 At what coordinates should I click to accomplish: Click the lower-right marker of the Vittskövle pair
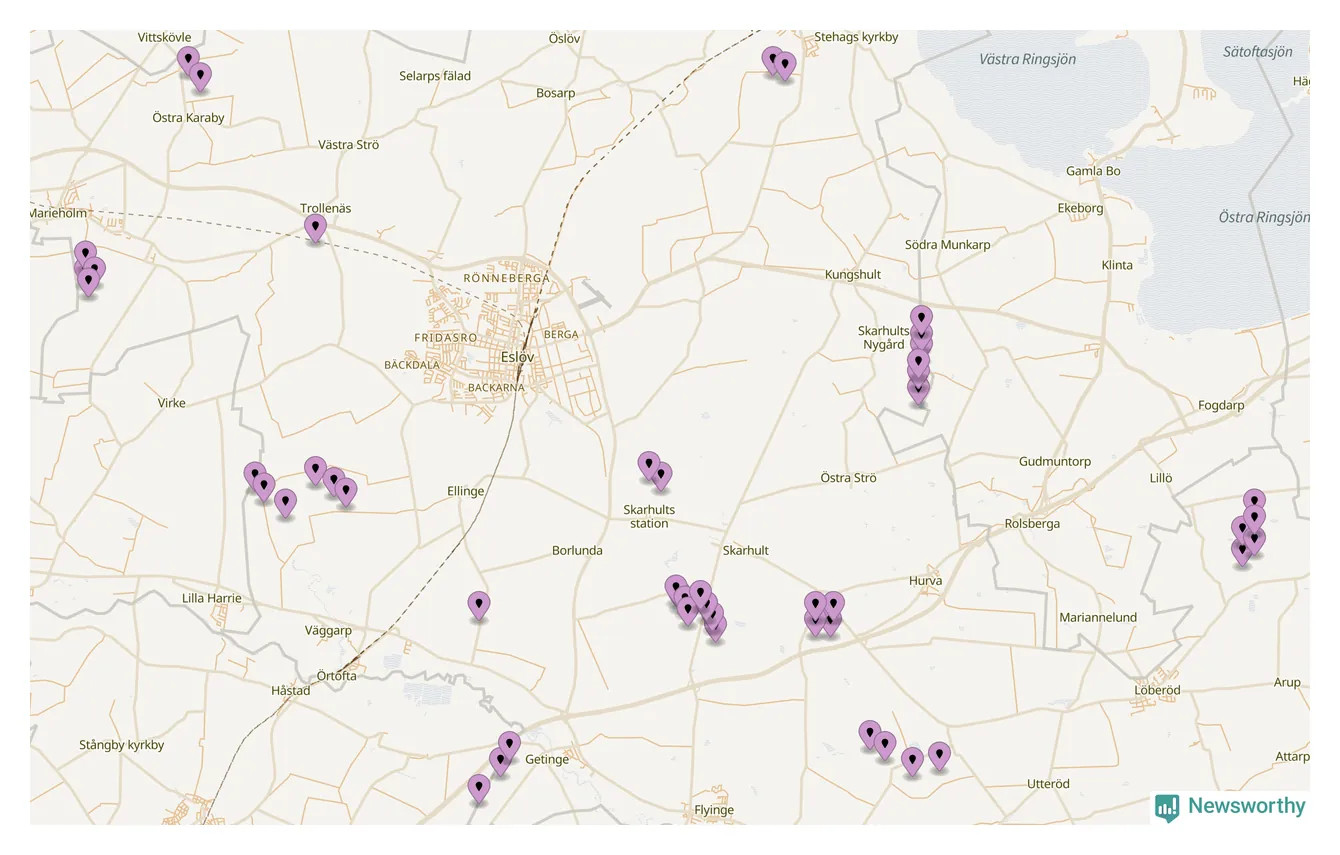(200, 76)
